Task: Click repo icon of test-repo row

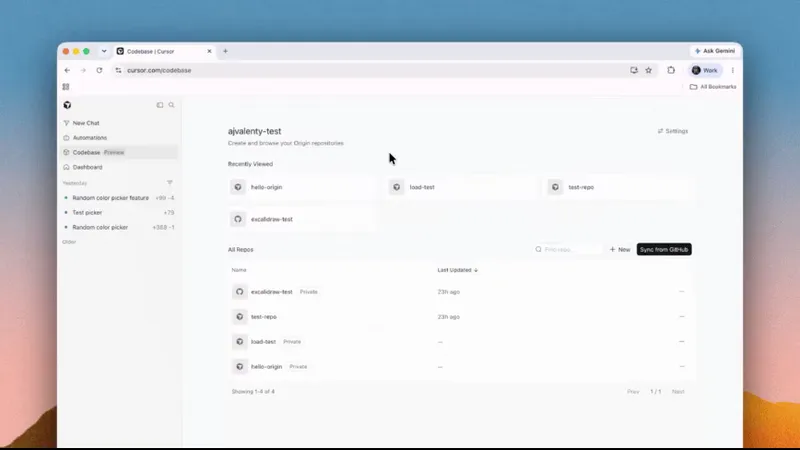Action: [239, 317]
